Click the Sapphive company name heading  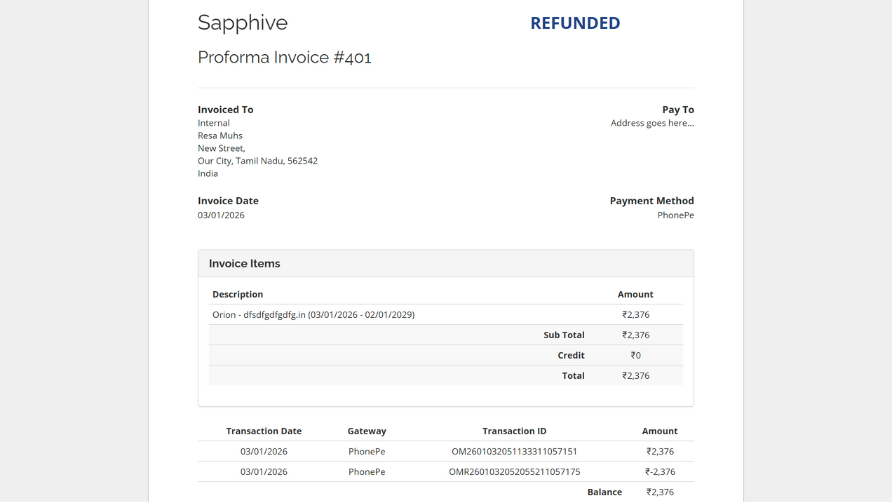[x=242, y=23]
